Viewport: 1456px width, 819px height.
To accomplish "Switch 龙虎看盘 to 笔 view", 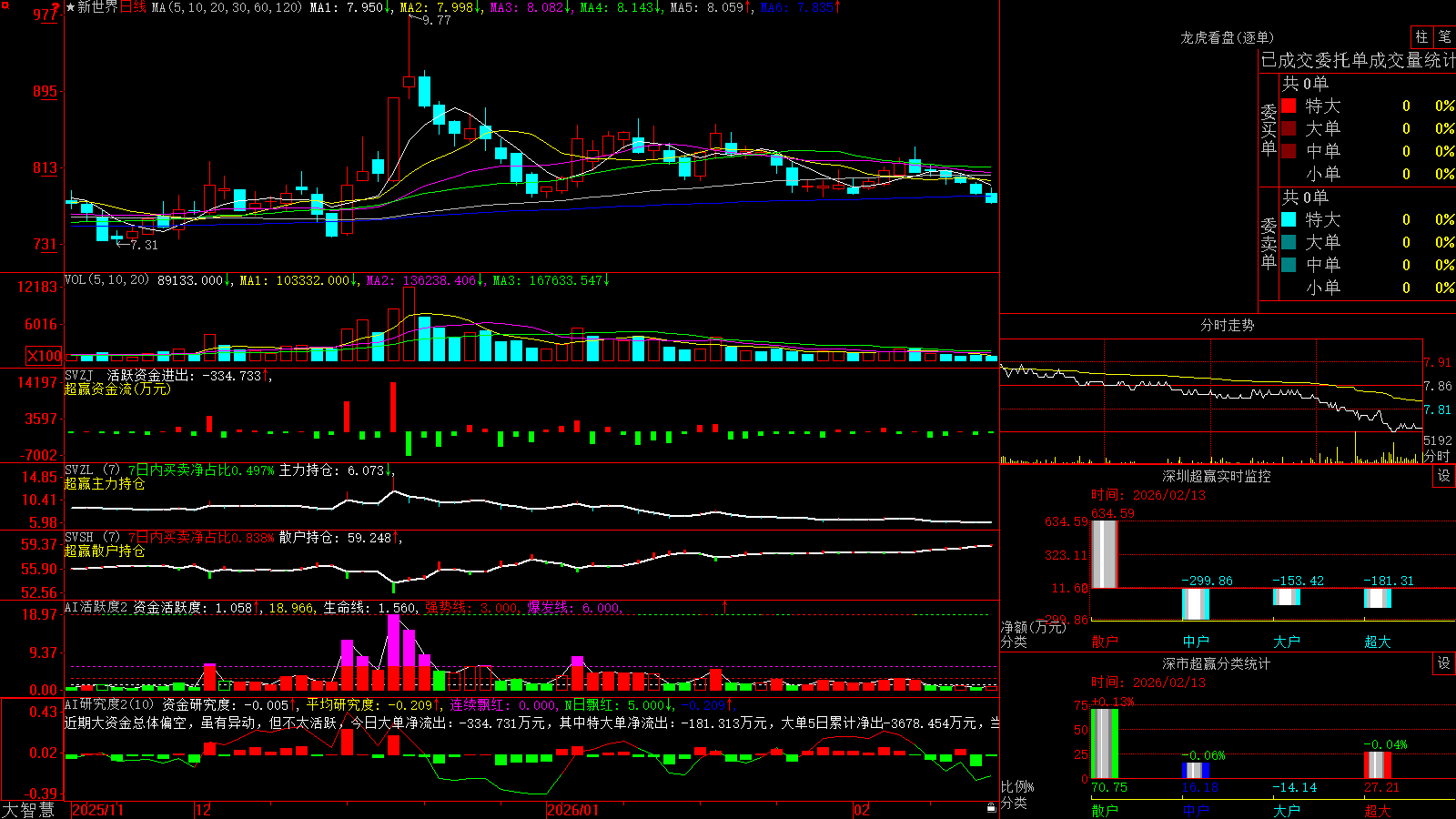I will (x=1444, y=36).
